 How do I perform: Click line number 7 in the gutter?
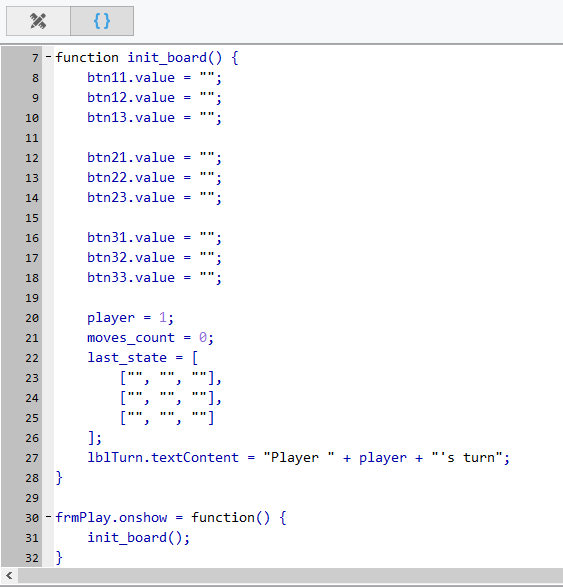pyautogui.click(x=35, y=58)
